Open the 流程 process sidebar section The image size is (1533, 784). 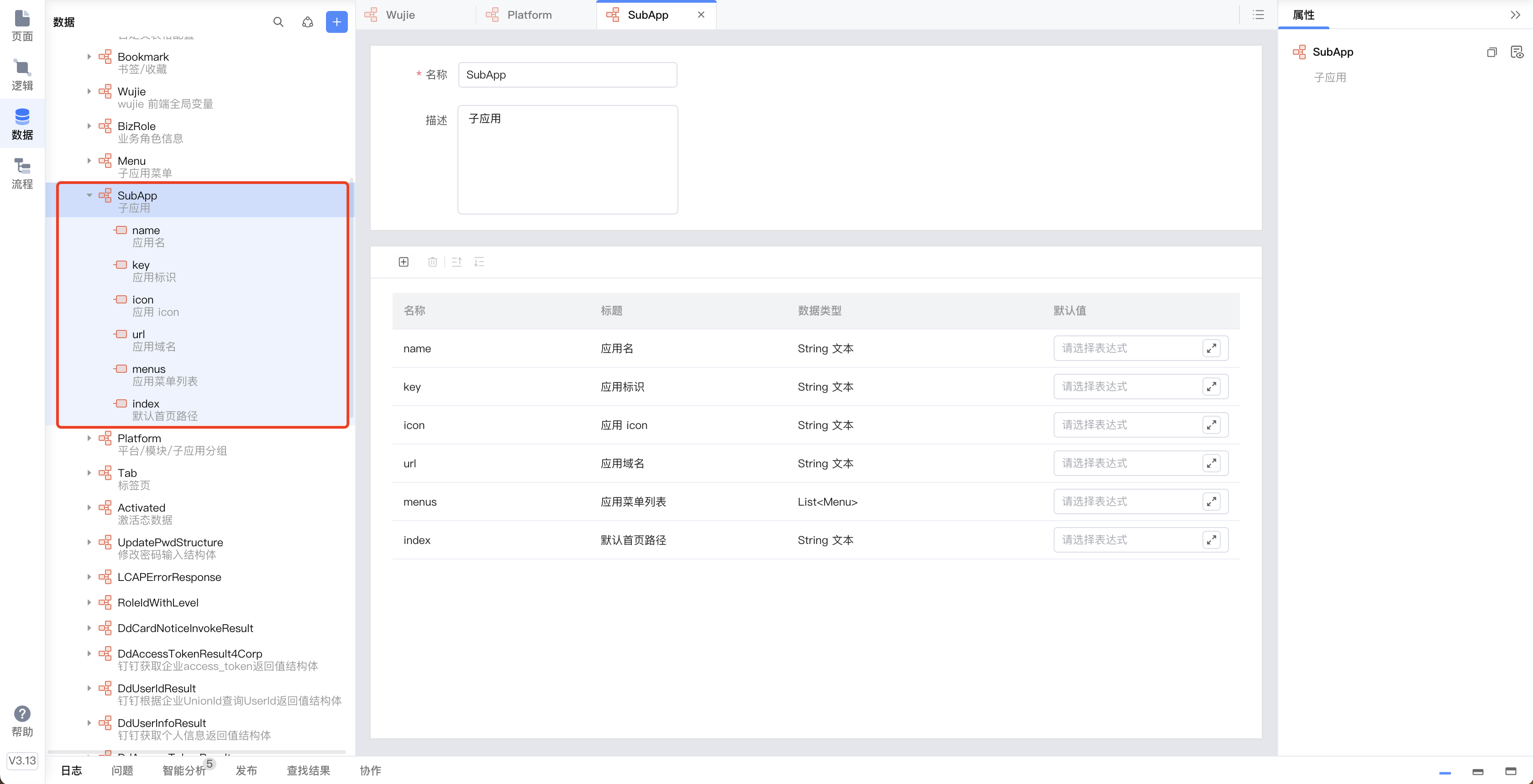coord(22,173)
